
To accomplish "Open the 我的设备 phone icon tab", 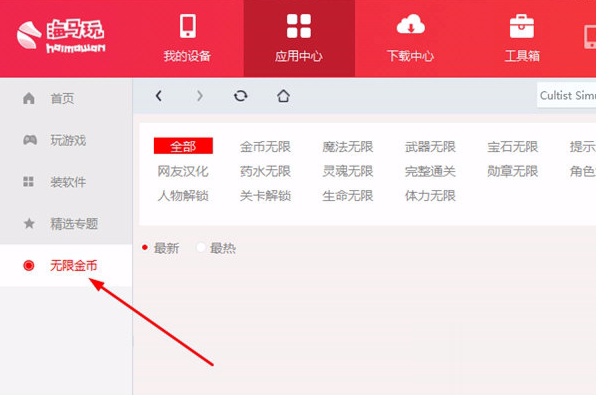I will tap(187, 38).
